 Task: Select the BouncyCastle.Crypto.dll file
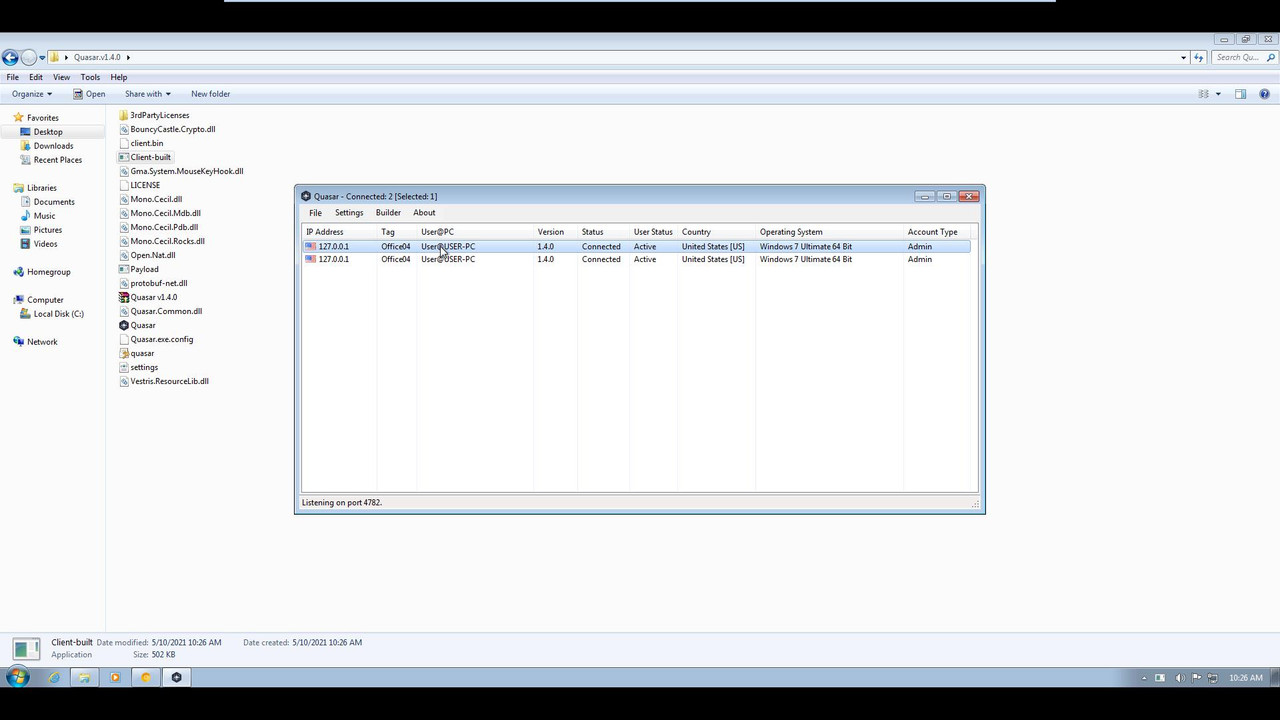pyautogui.click(x=167, y=129)
